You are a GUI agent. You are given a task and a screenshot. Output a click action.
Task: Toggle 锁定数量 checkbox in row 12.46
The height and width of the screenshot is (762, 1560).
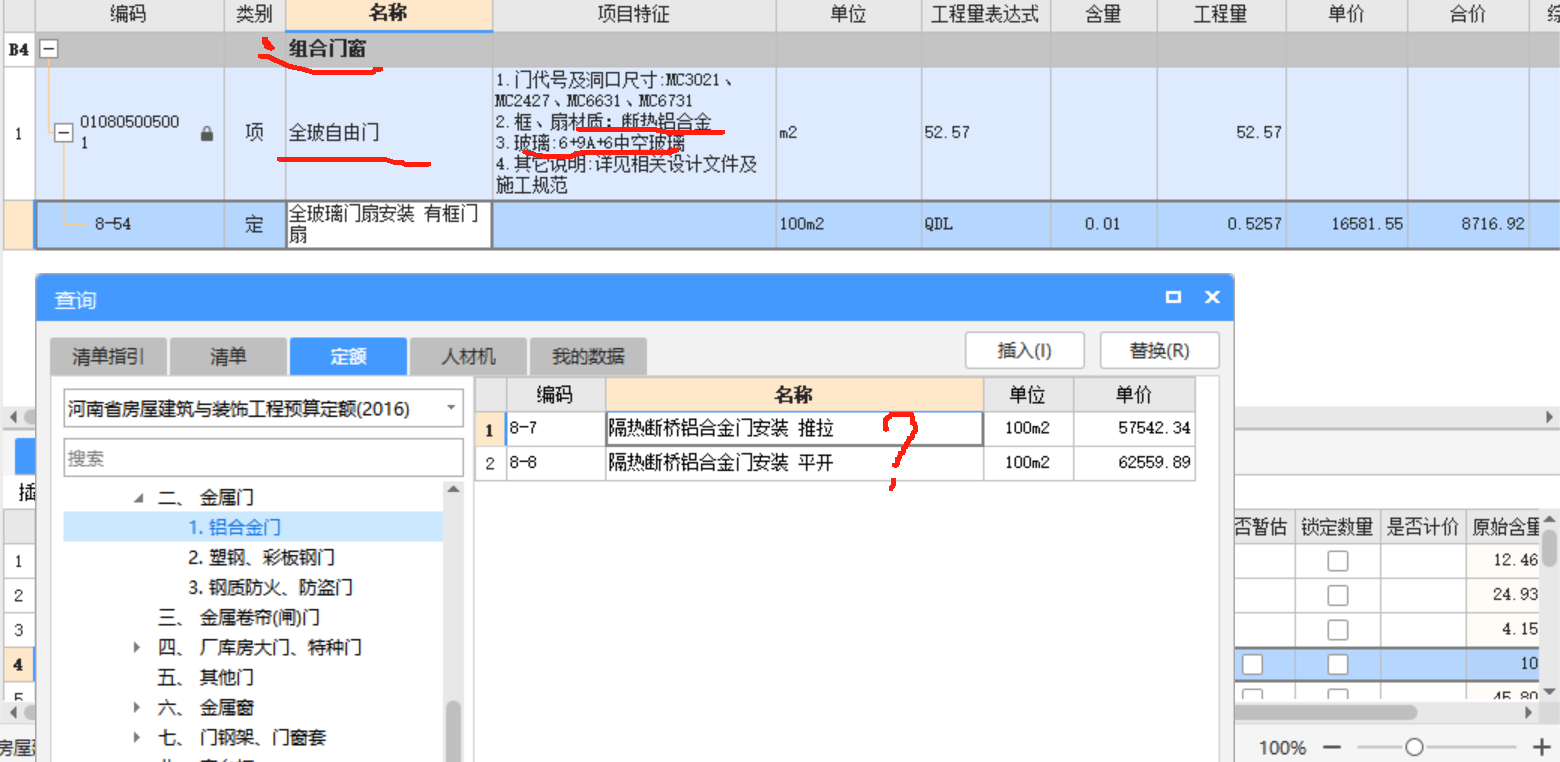[1337, 561]
